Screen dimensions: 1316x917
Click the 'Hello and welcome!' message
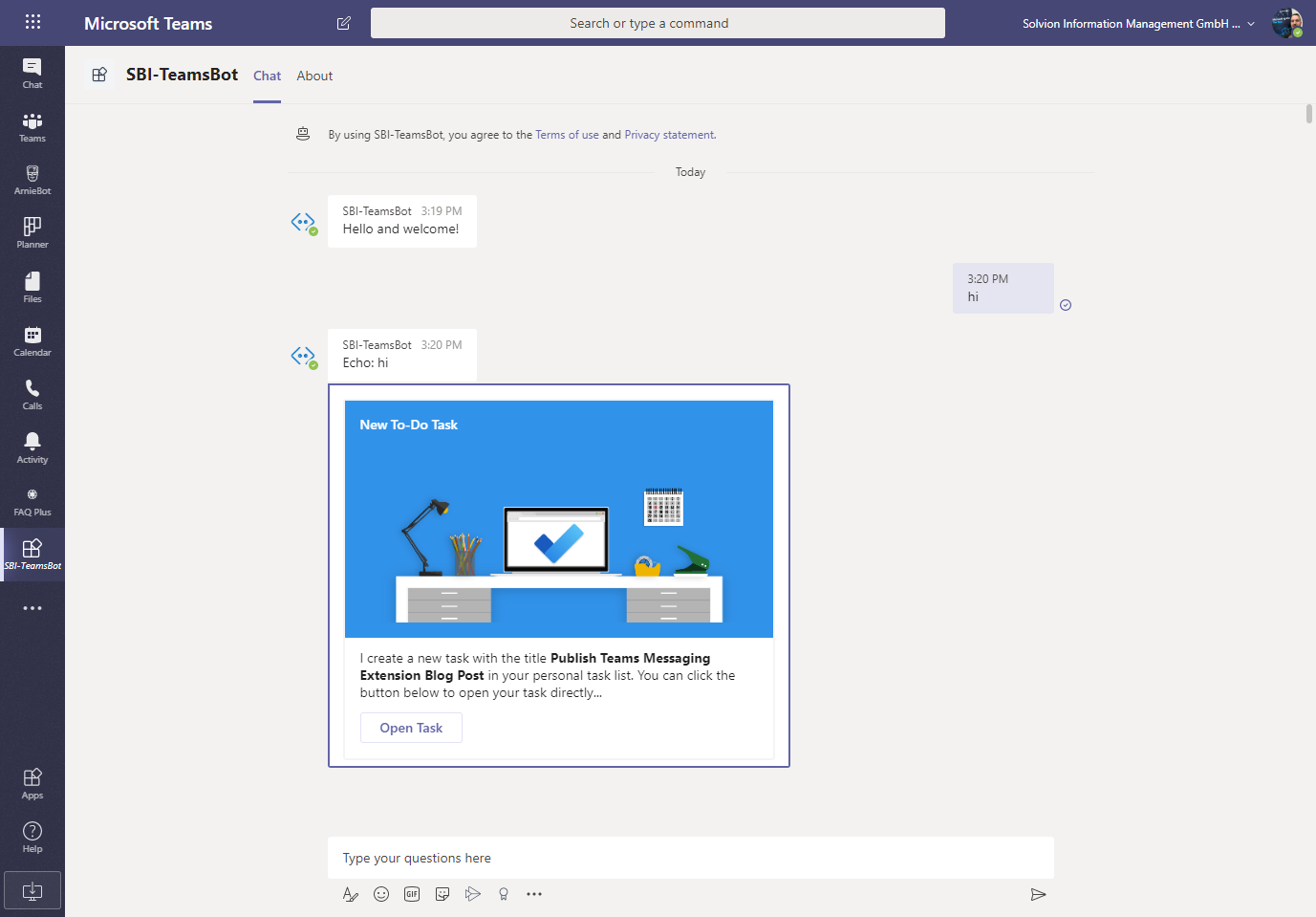point(401,221)
